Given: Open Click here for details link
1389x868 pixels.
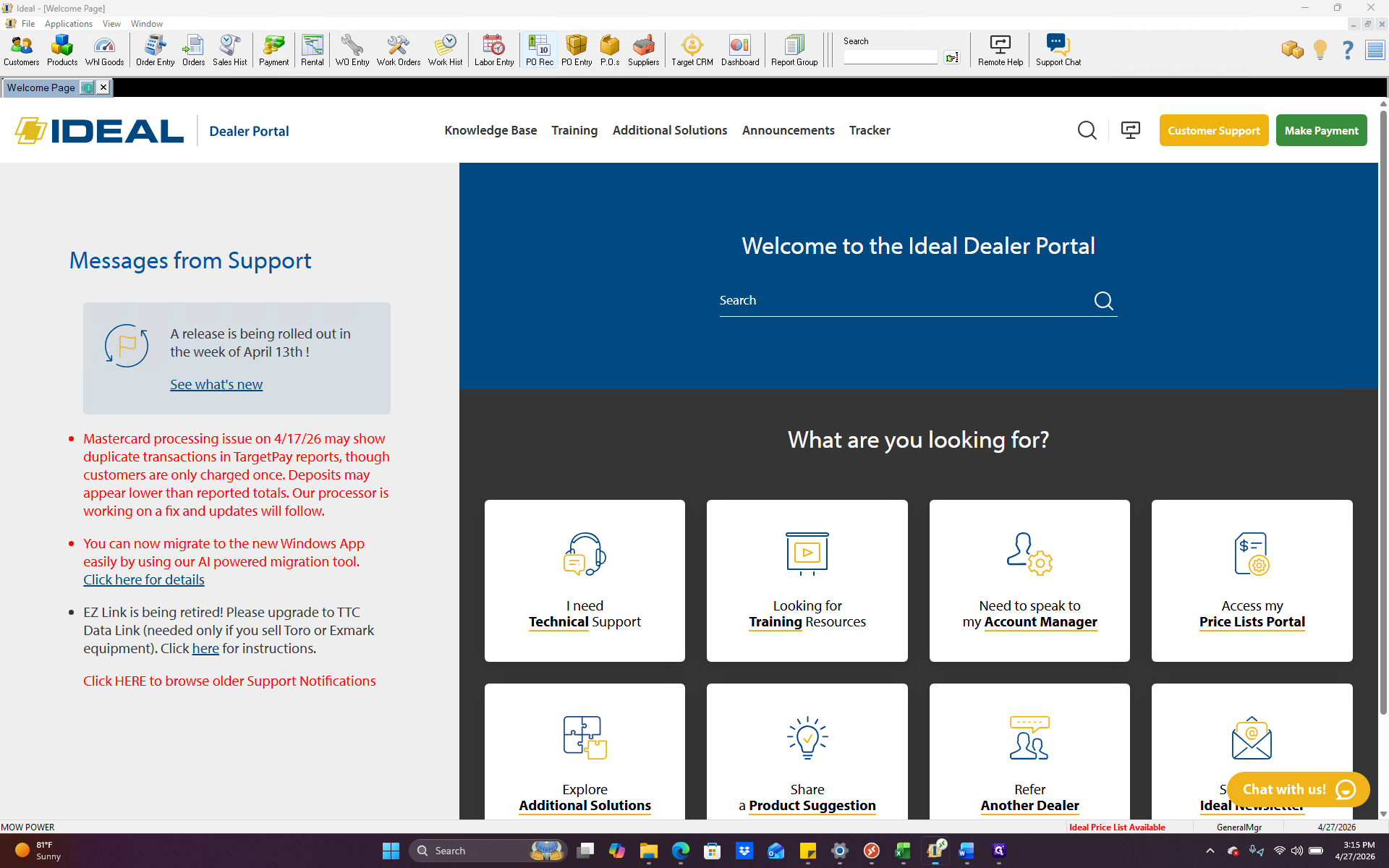Looking at the screenshot, I should (x=144, y=579).
